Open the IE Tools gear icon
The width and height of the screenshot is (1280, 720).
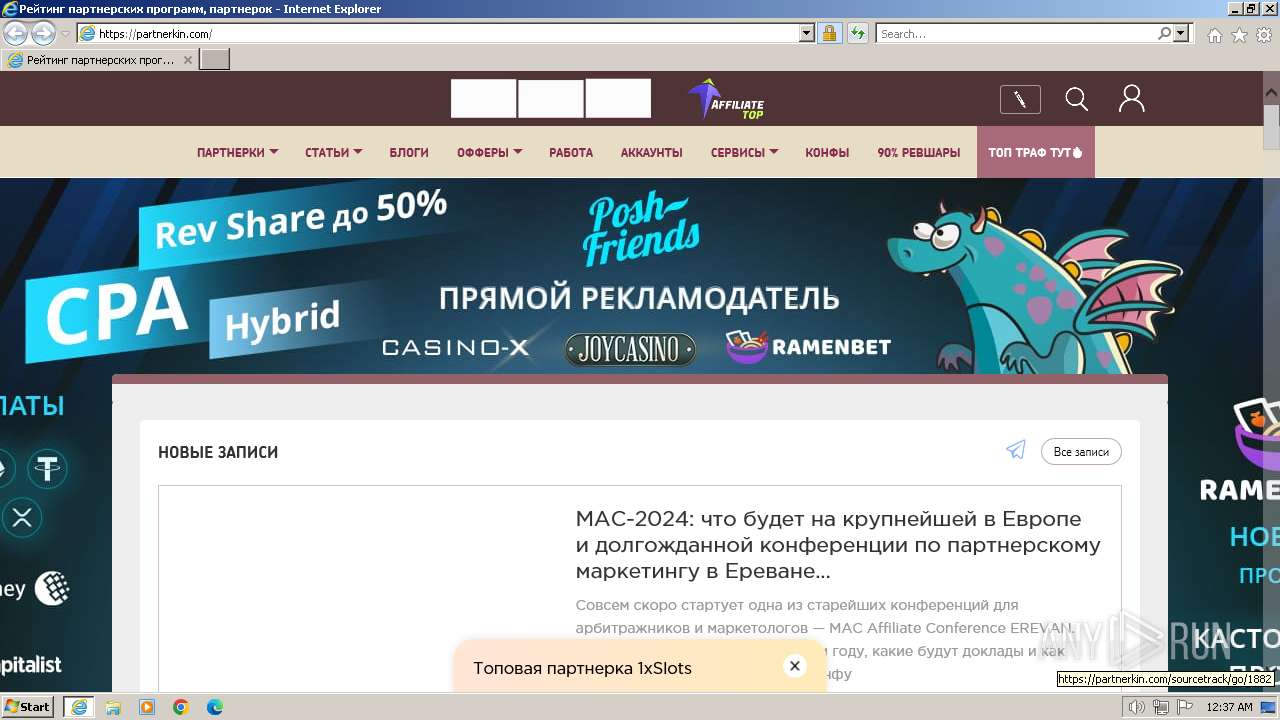[1264, 35]
